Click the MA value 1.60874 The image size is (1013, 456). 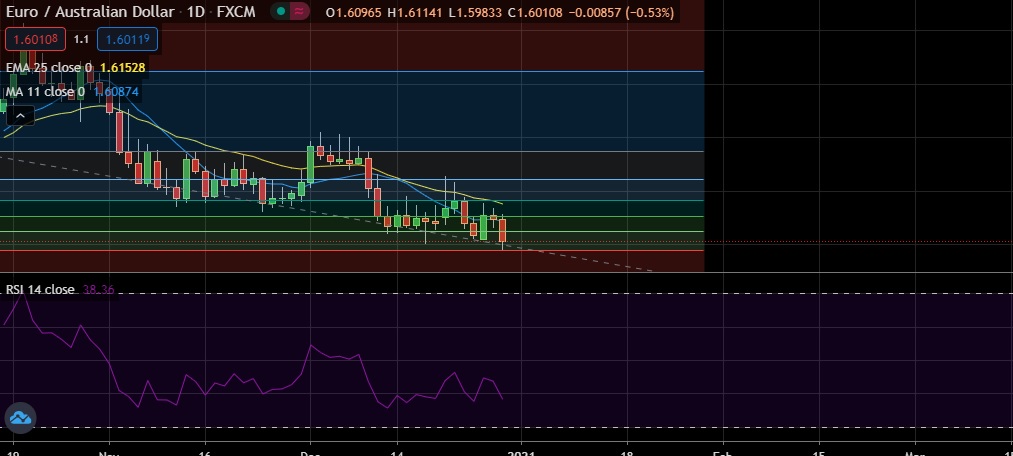pos(116,92)
